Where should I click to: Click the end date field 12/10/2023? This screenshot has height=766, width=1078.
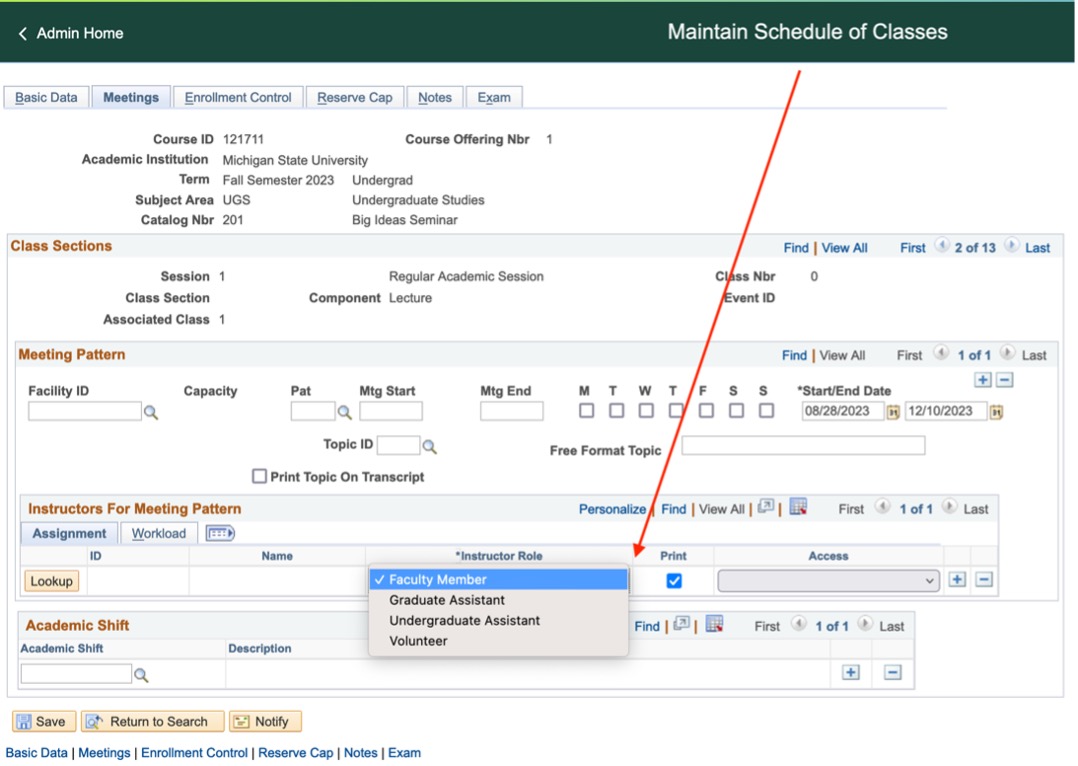click(946, 411)
